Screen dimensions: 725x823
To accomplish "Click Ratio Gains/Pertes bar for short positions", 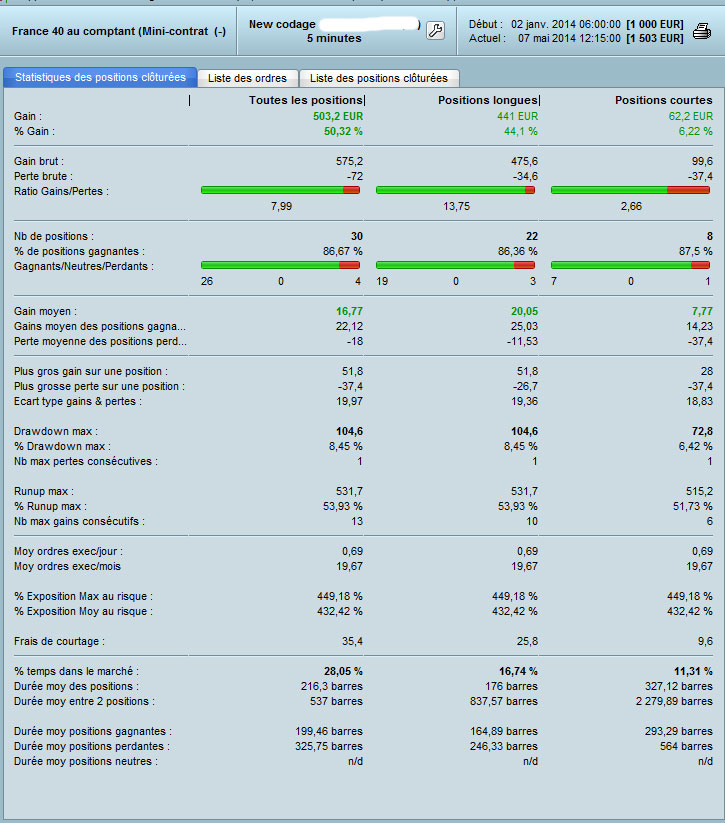I will coord(631,190).
